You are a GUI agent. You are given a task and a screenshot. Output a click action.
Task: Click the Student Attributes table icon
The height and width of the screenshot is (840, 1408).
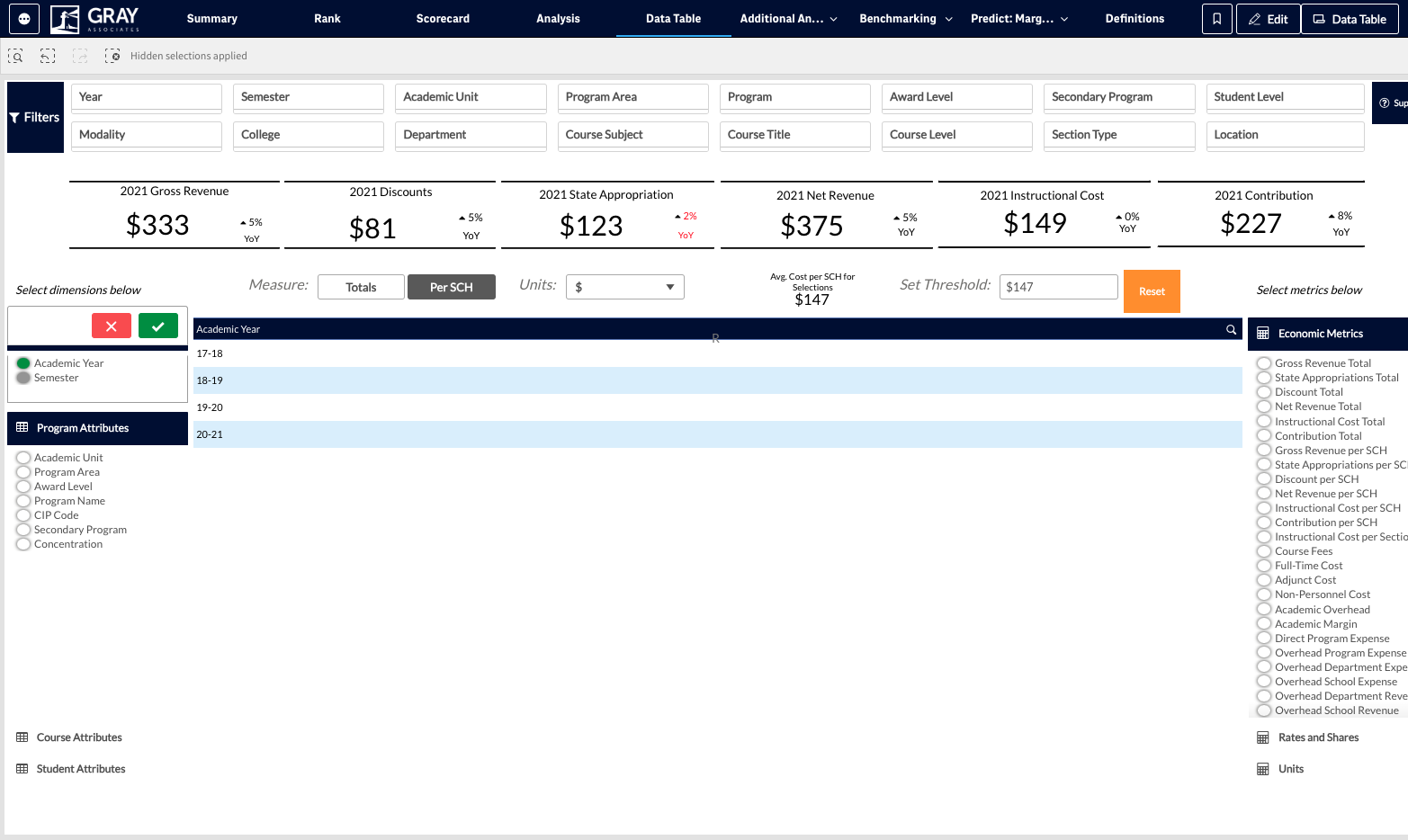22,769
